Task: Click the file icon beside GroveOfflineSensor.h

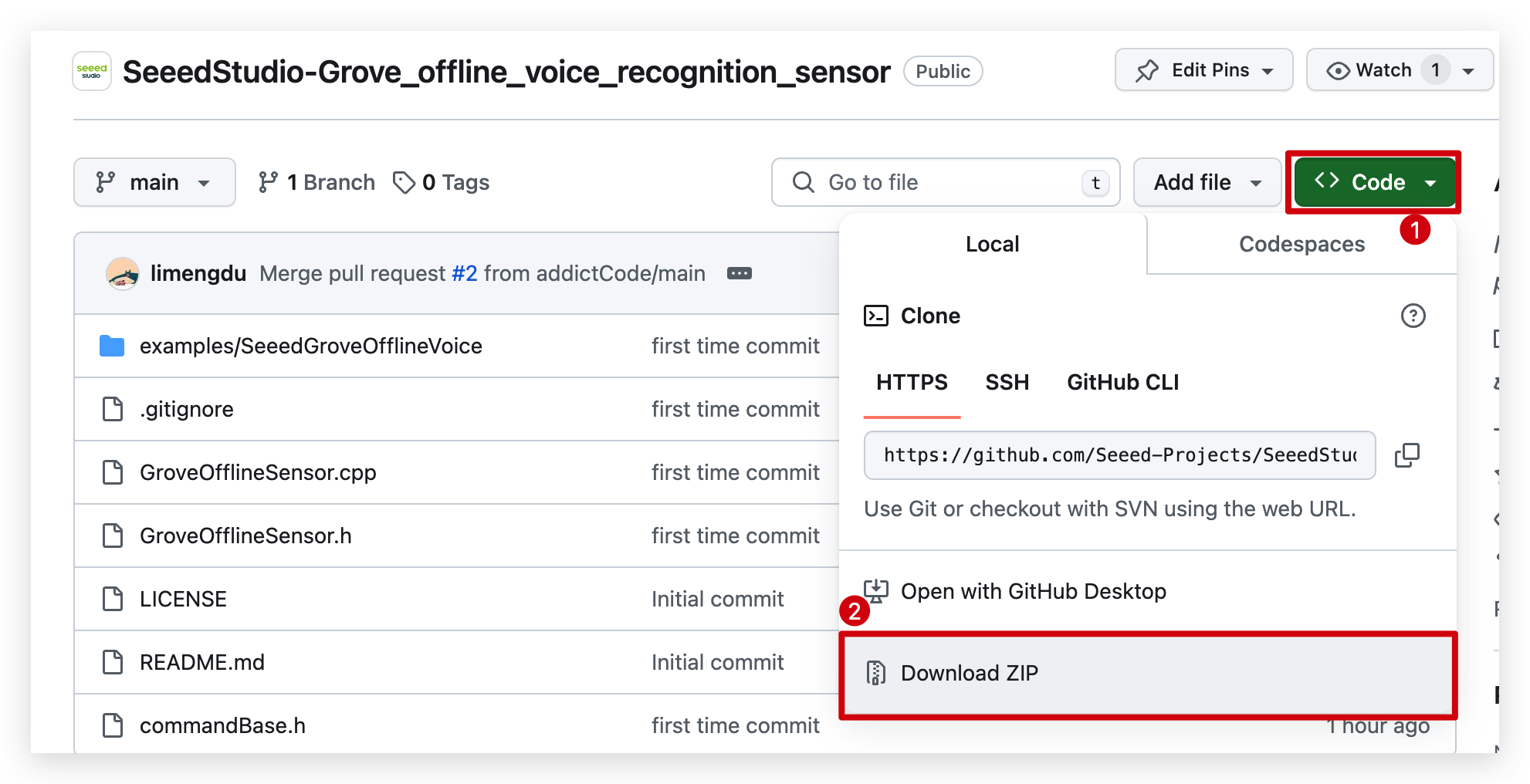Action: click(x=113, y=536)
